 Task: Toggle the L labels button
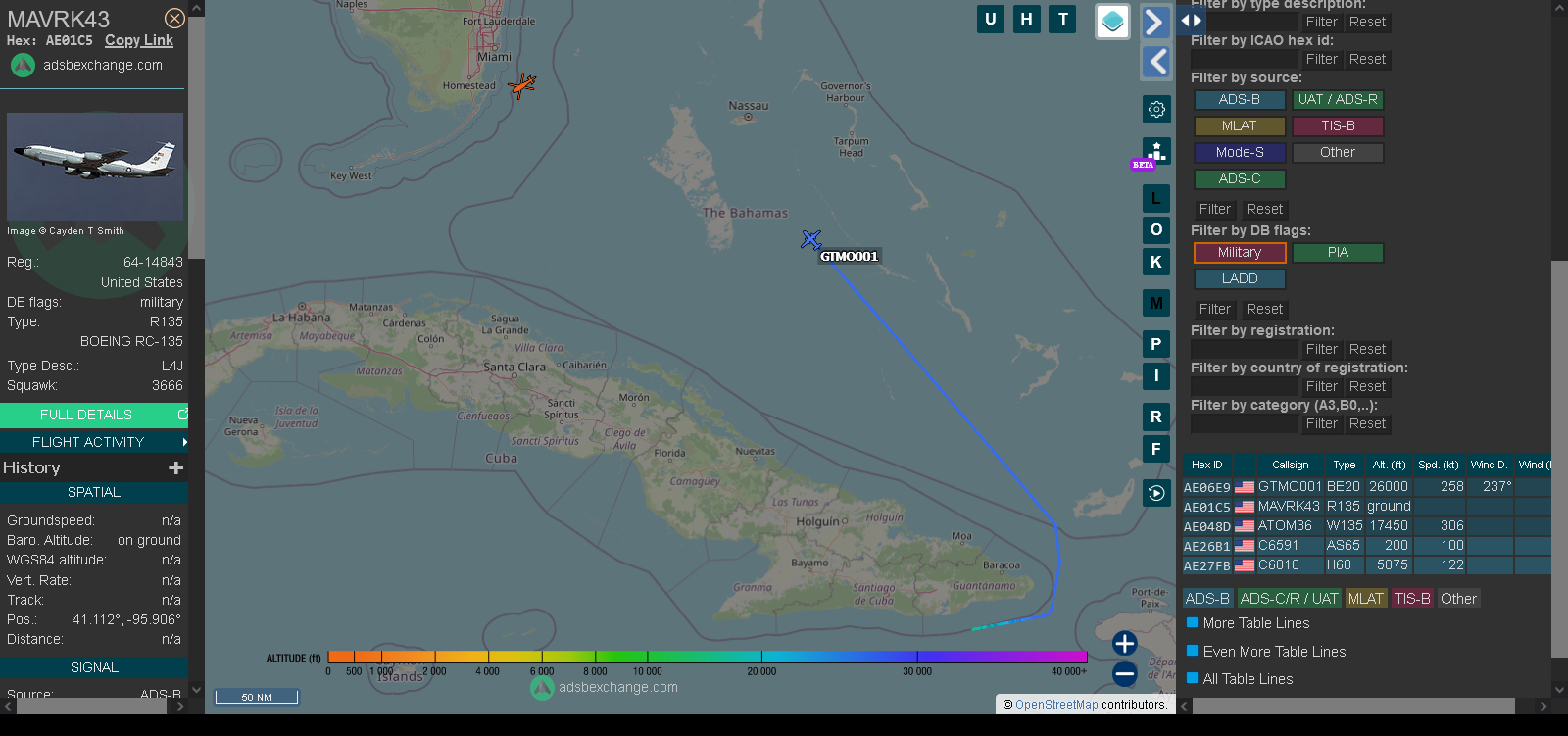1156,198
